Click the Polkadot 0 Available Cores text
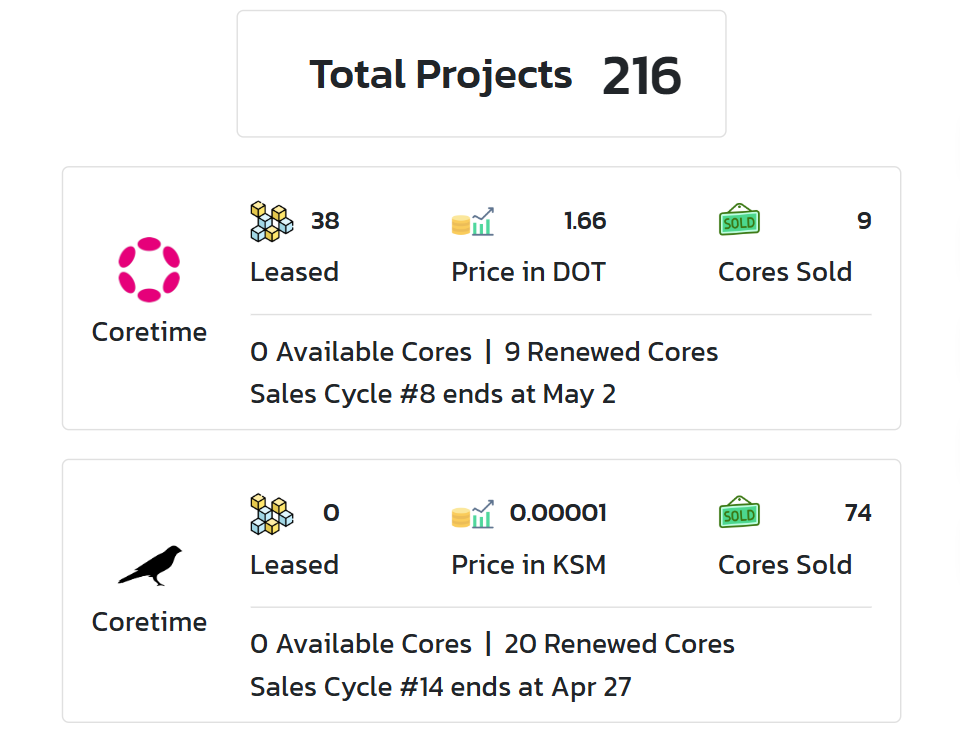Image resolution: width=960 pixels, height=737 pixels. (360, 352)
